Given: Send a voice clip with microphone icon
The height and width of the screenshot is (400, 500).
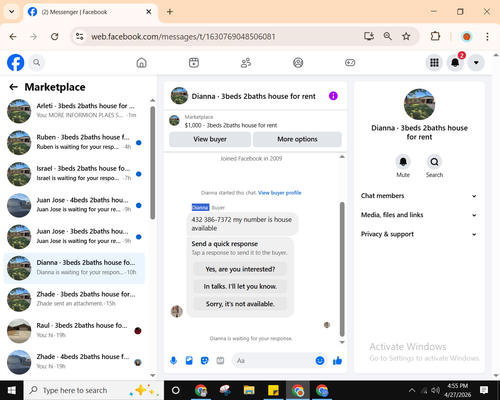Looking at the screenshot, I should (174, 360).
